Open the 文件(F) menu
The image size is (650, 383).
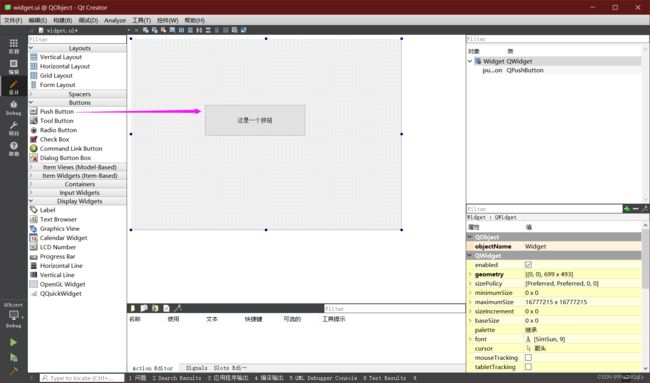click(x=13, y=20)
